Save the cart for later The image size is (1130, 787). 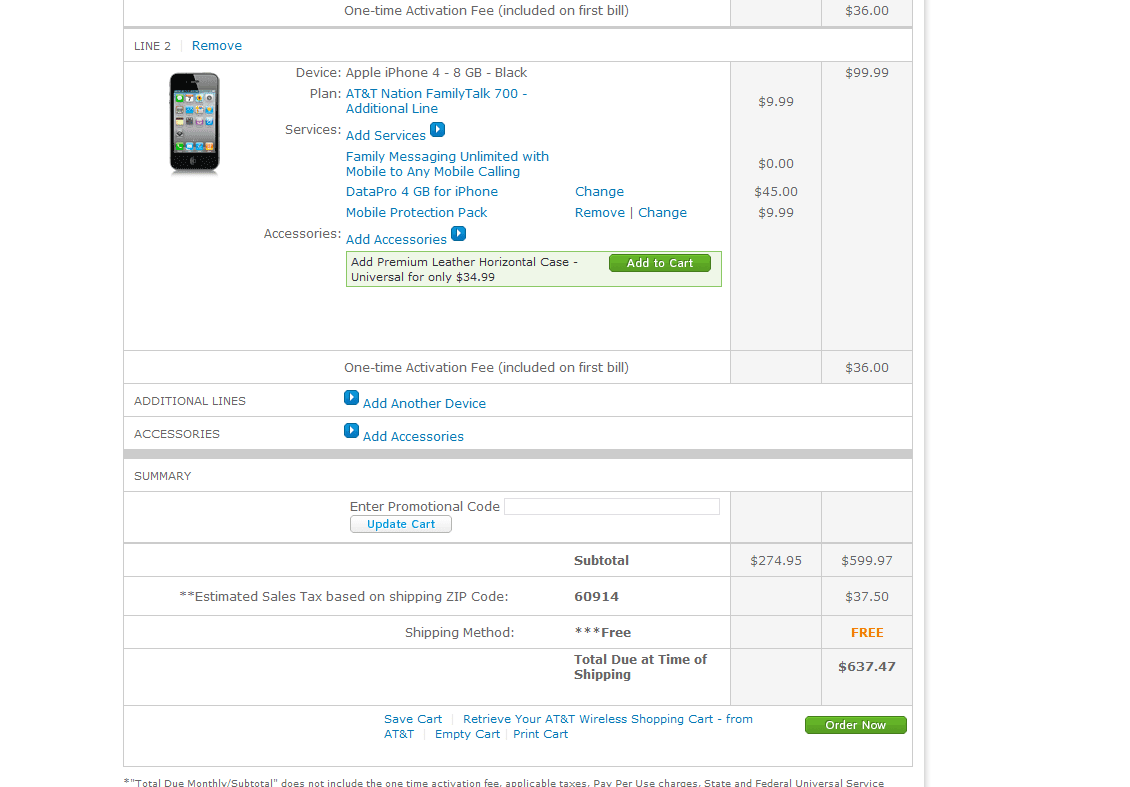pos(412,719)
